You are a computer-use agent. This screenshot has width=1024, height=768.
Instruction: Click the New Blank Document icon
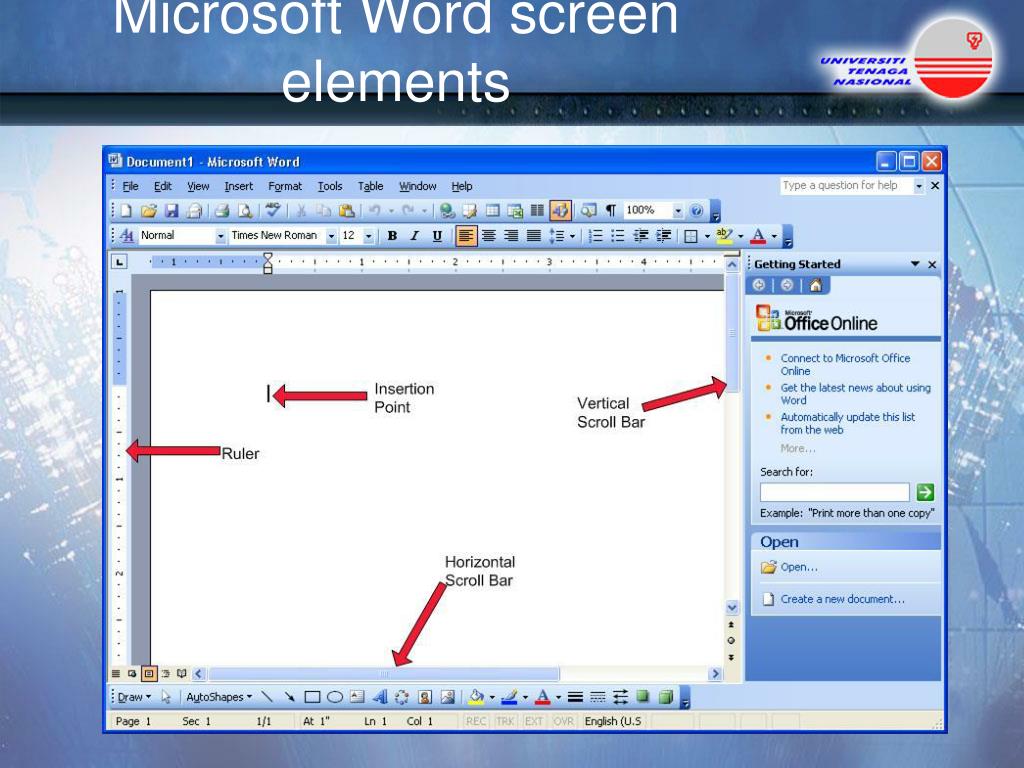tap(127, 210)
